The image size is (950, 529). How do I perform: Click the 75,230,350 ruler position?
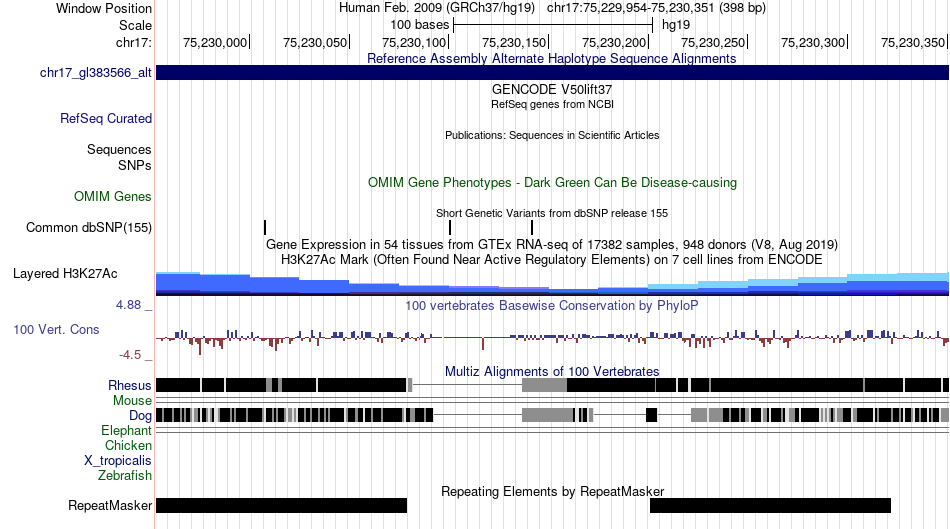click(914, 42)
